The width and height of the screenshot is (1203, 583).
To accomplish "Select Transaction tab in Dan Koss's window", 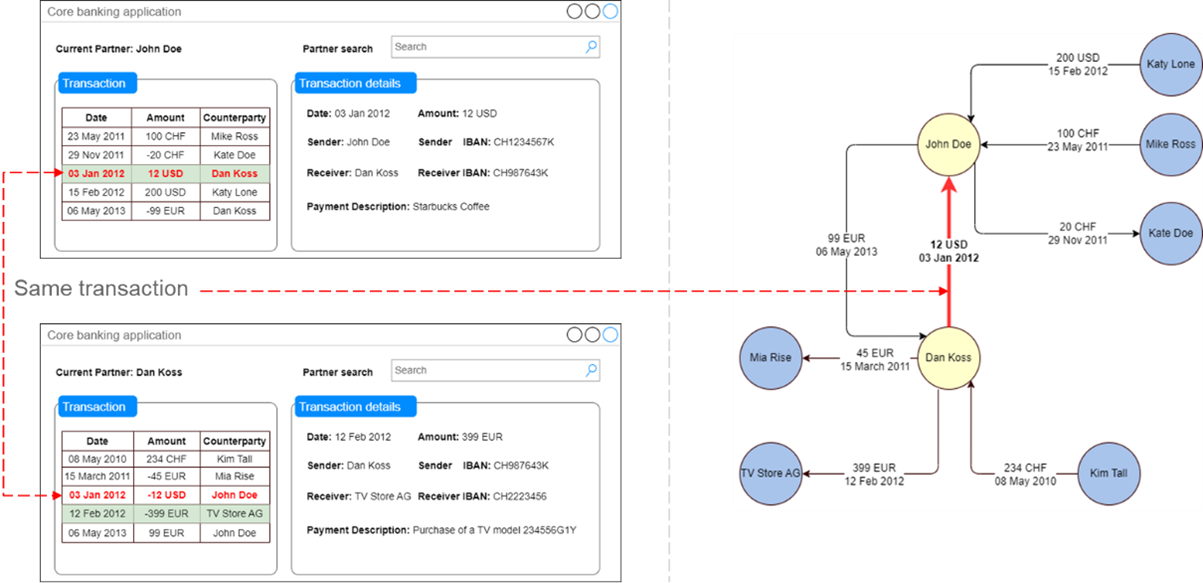I will pos(94,407).
